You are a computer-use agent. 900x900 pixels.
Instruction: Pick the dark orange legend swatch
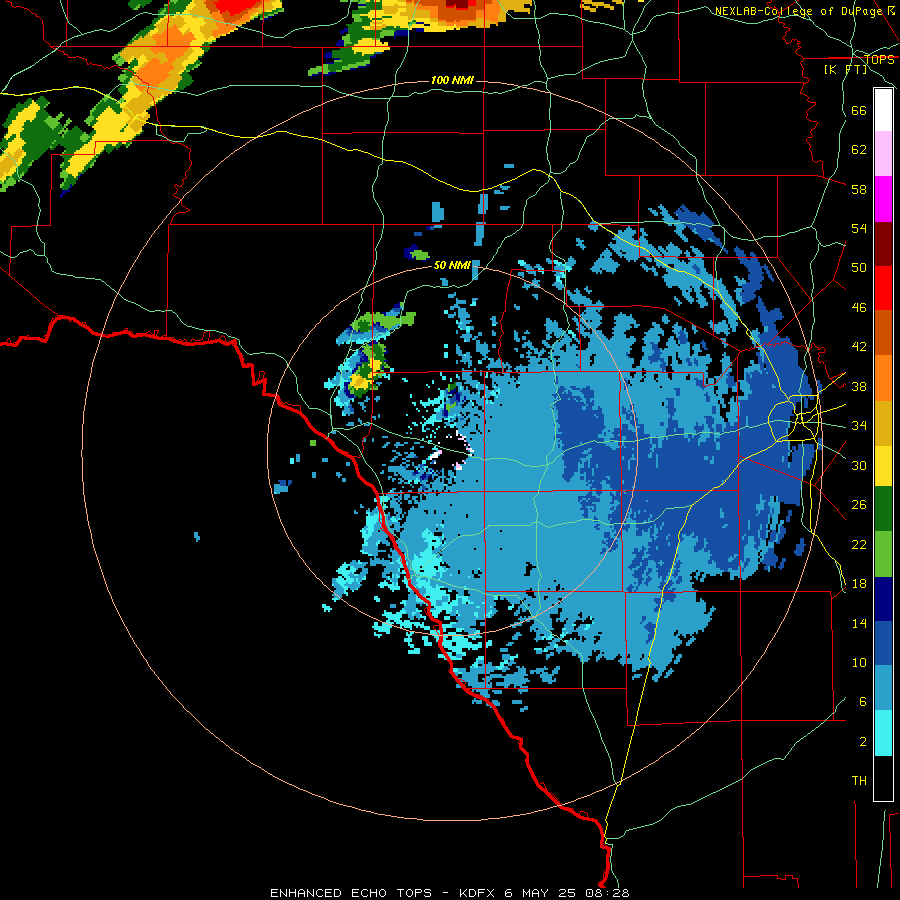[883, 332]
